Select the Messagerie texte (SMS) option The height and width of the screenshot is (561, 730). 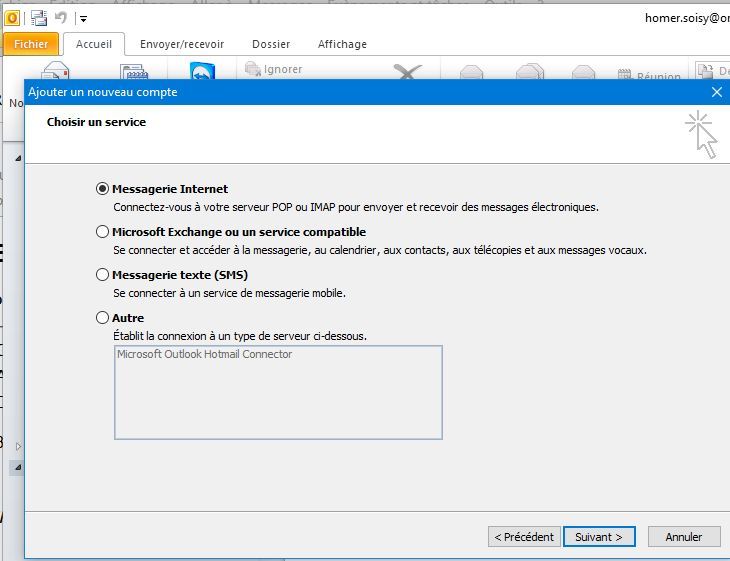click(103, 275)
